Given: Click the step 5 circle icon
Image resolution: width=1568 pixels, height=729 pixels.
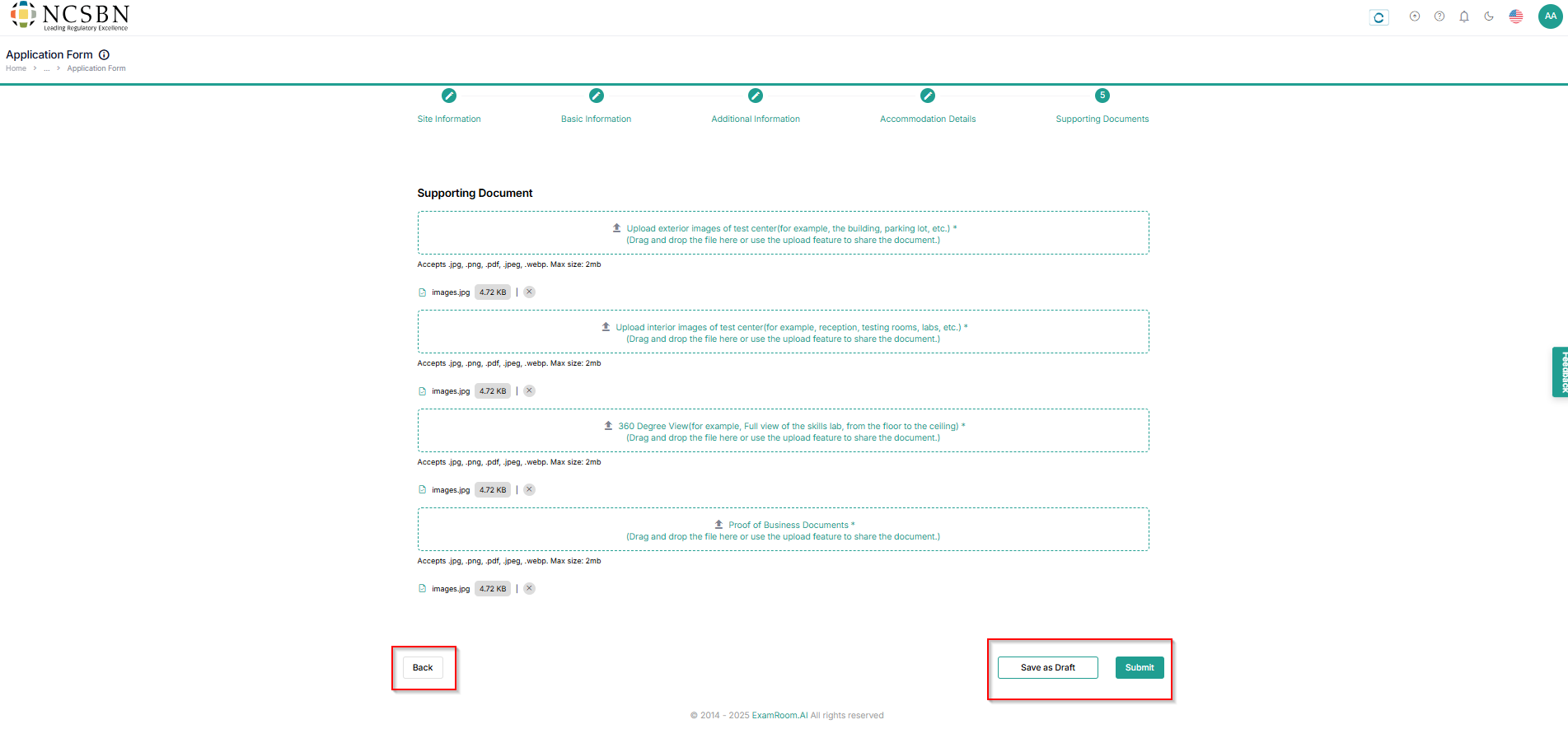Looking at the screenshot, I should [x=1102, y=96].
